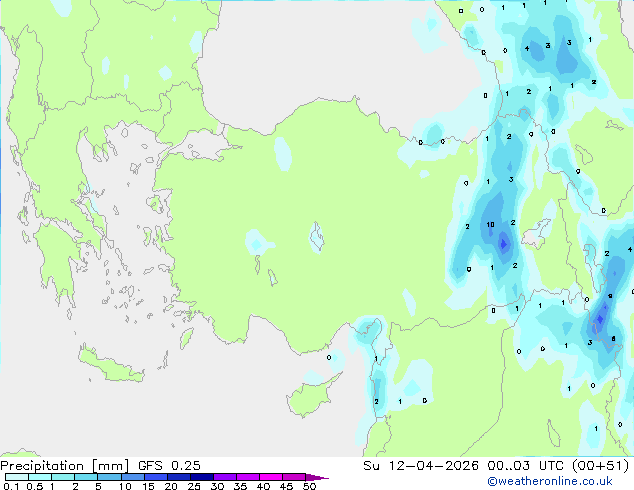Select the violet 30–35 mm legend swatch
This screenshot has height=490, width=634.
pyautogui.click(x=225, y=477)
